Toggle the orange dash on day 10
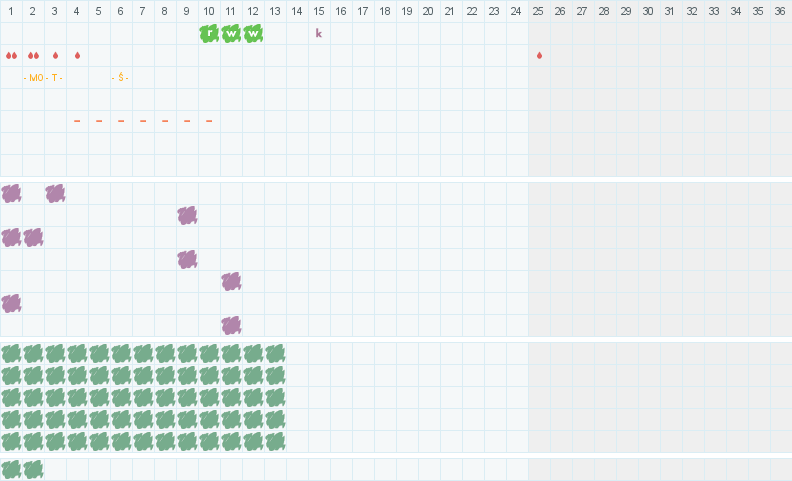The image size is (792, 481). [x=209, y=121]
